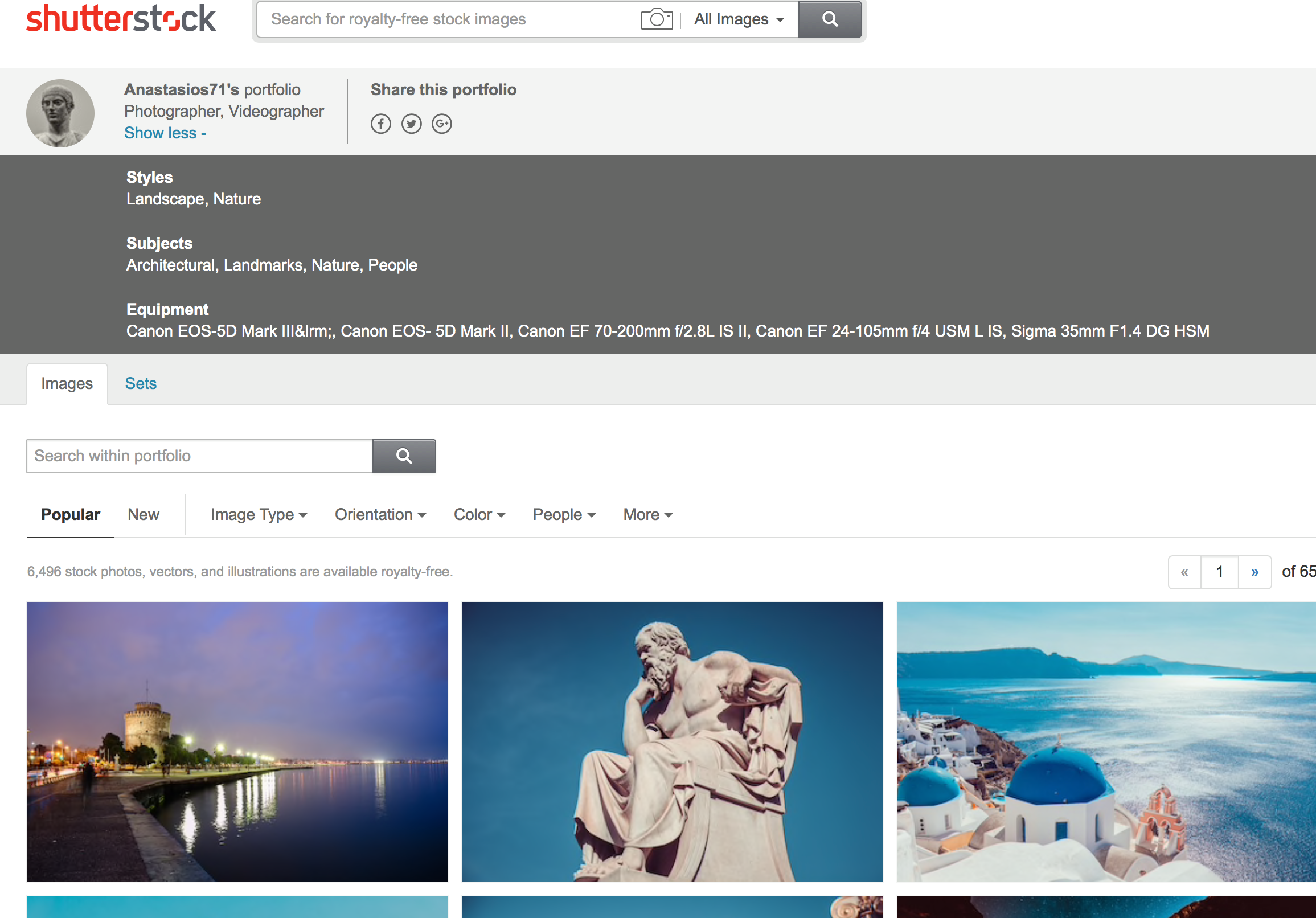
Task: Switch to the Sets tab
Action: [141, 383]
